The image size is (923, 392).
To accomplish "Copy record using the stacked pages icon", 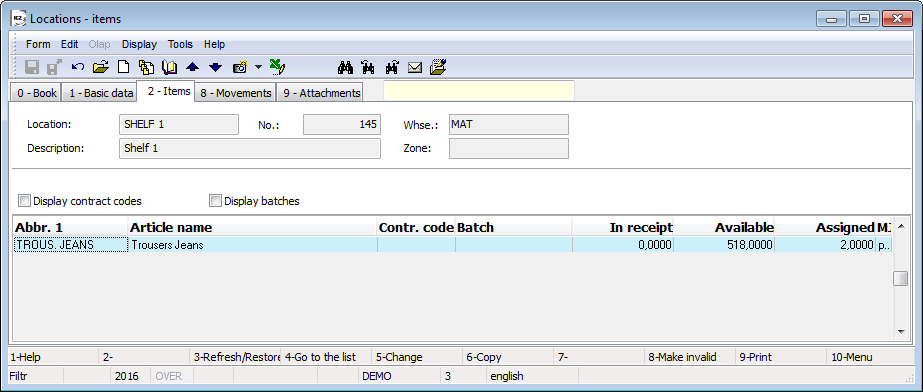I will (146, 67).
